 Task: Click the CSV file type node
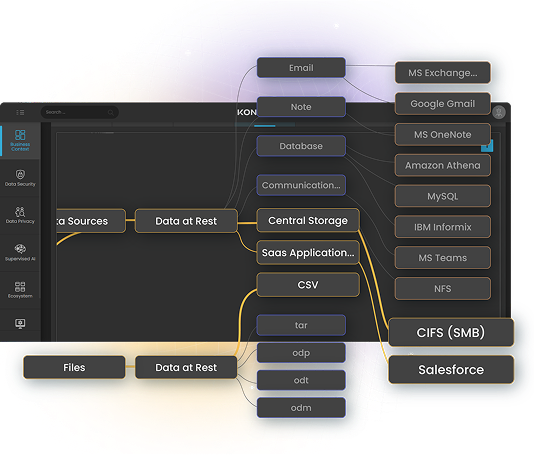(x=308, y=284)
